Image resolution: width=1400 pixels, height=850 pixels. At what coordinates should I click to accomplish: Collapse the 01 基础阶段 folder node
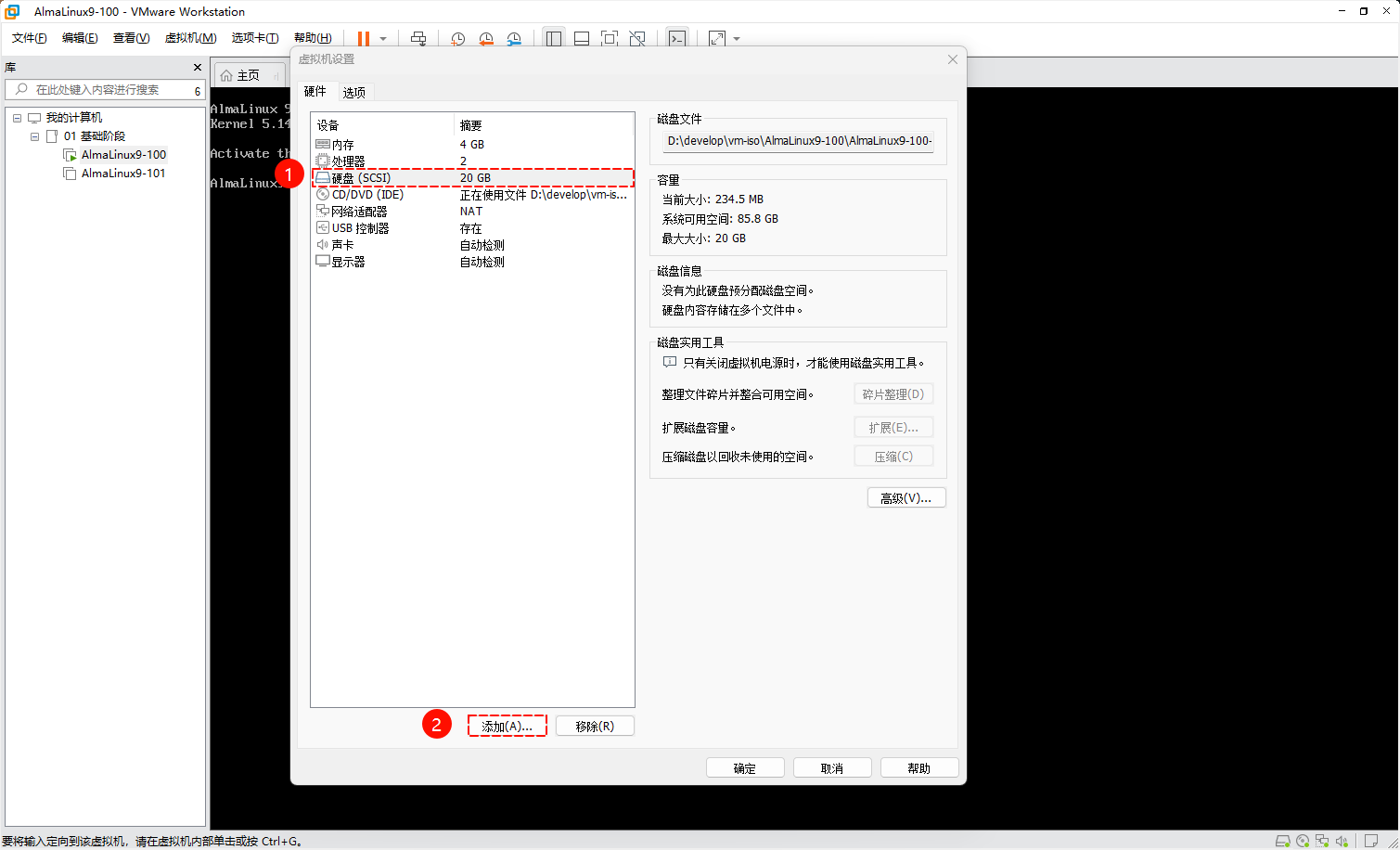point(34,136)
